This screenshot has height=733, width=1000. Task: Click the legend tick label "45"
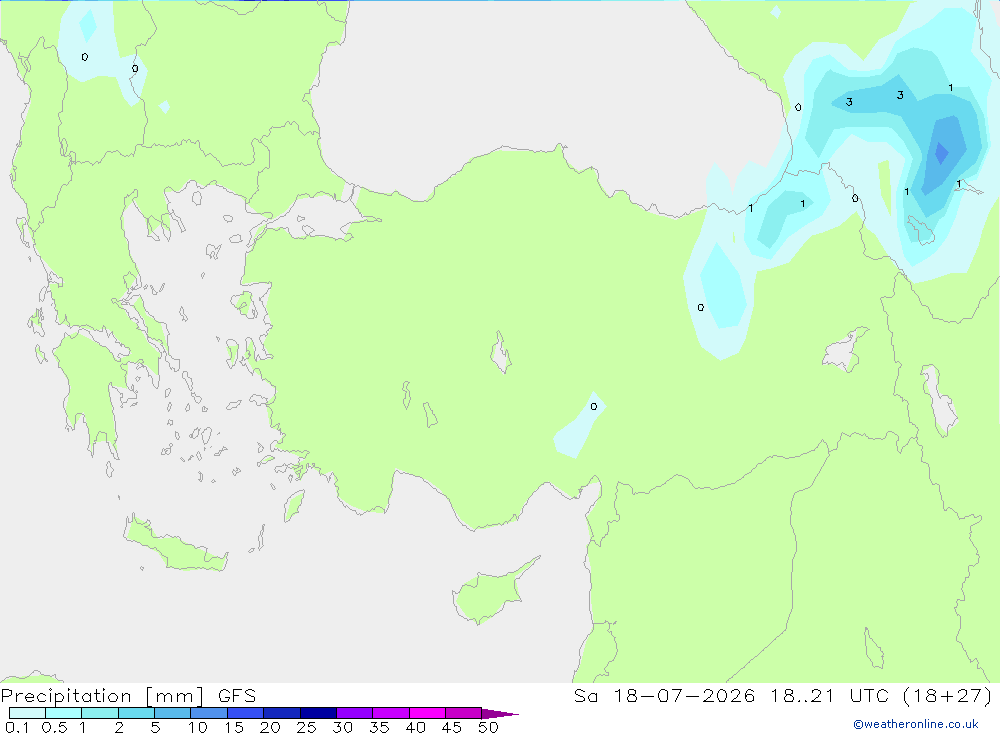452,727
